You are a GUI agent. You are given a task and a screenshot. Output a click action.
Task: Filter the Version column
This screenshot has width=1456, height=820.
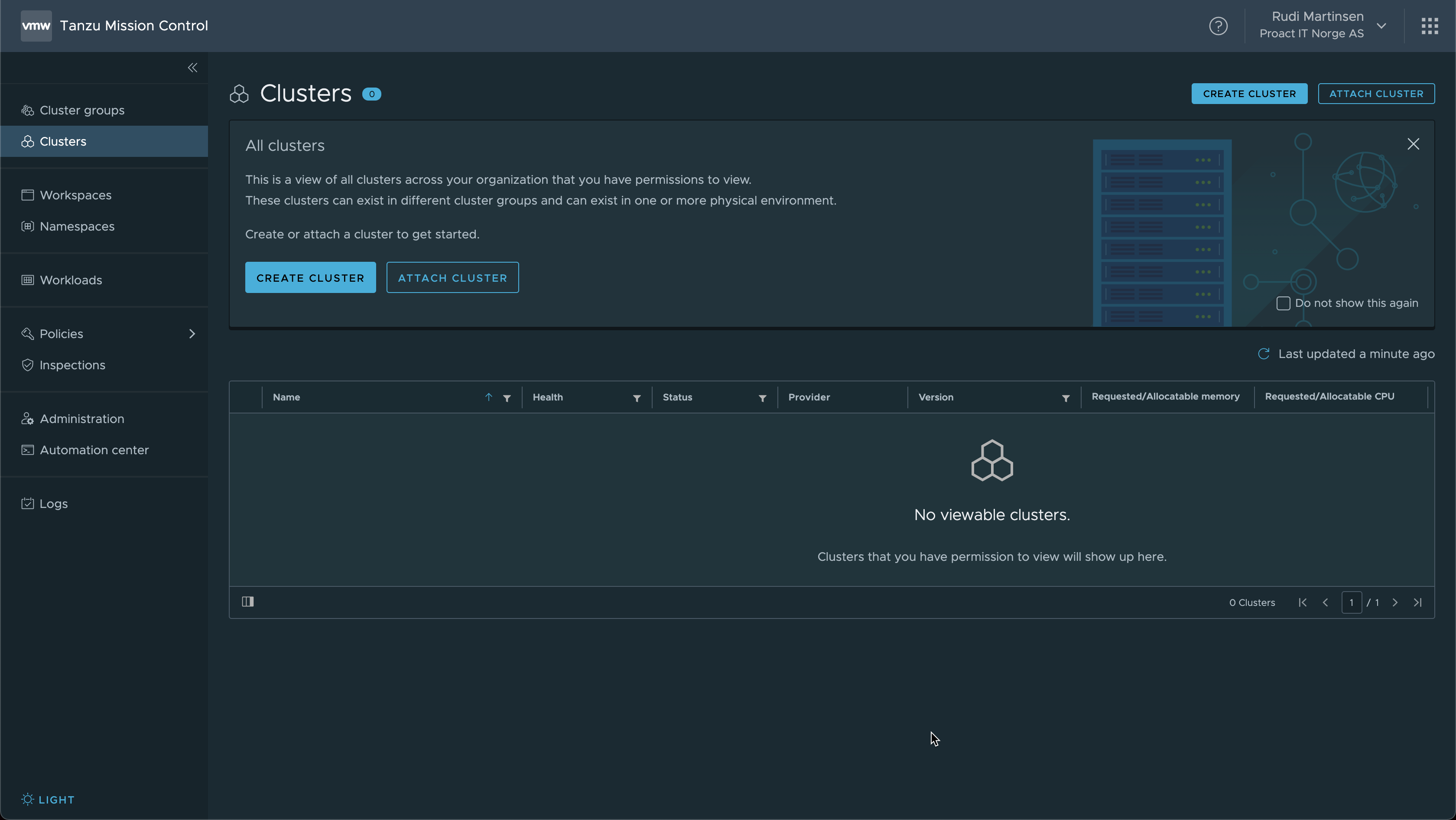point(1066,398)
